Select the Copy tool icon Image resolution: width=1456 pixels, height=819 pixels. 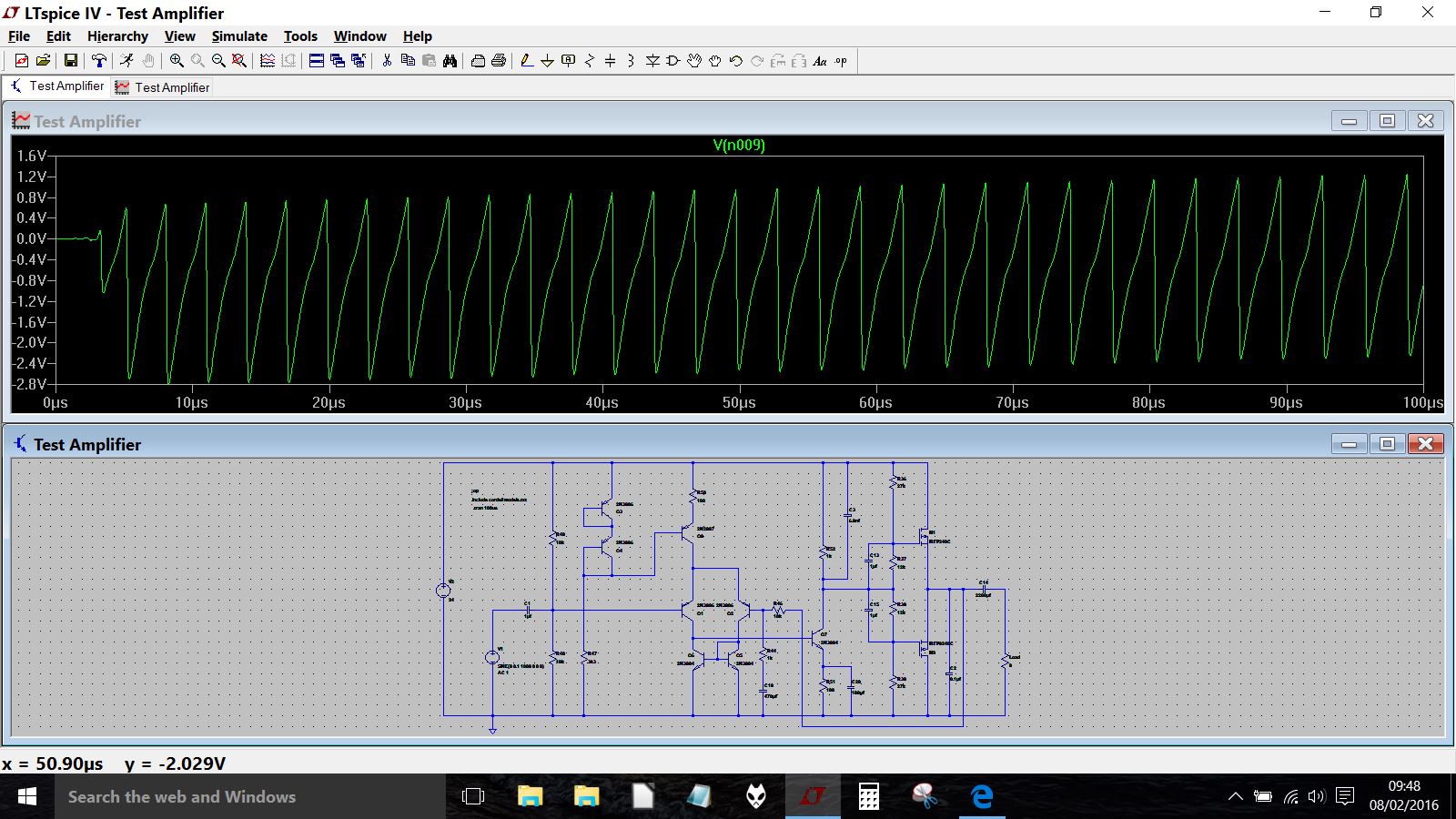click(x=408, y=61)
